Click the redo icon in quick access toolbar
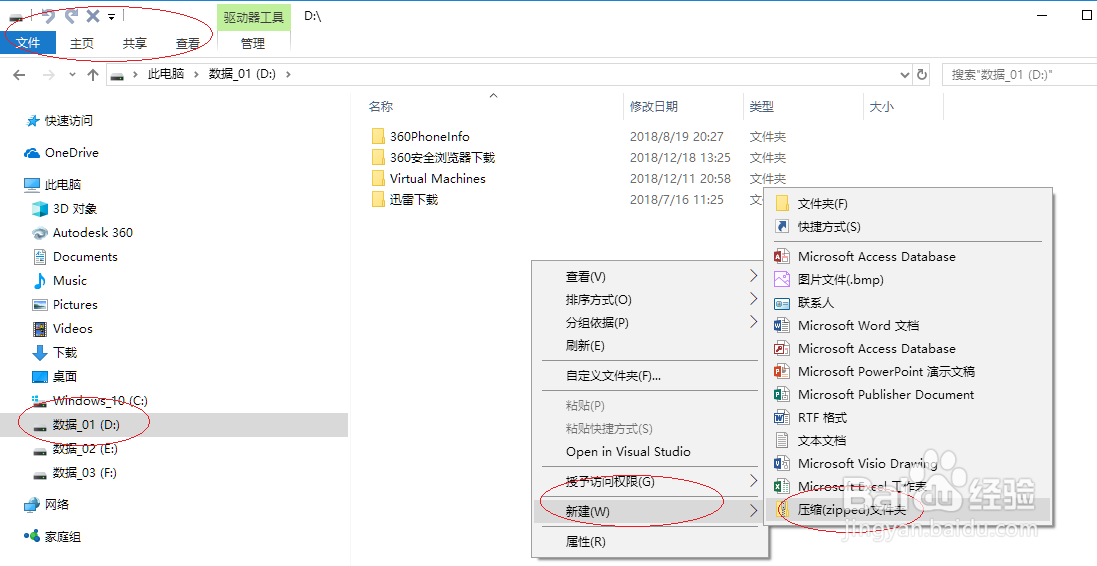The image size is (1097, 566). 71,15
